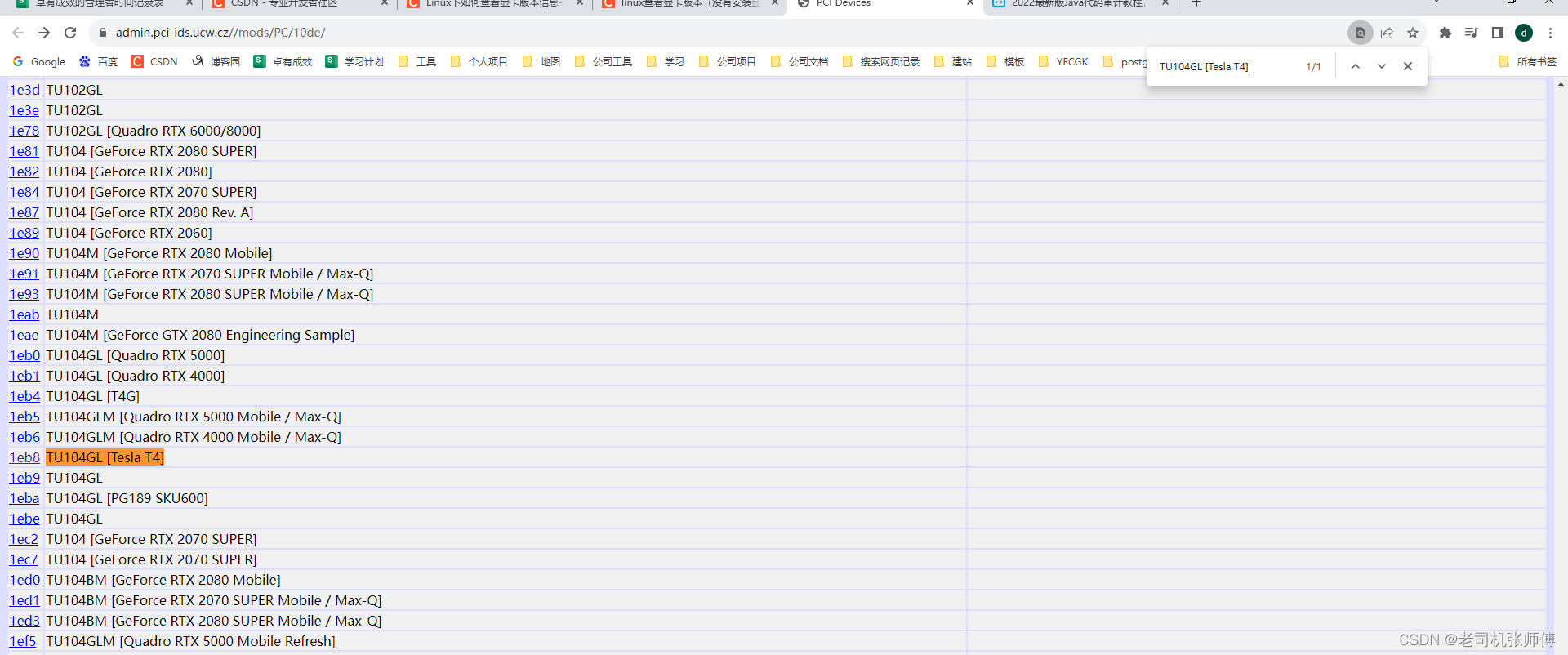Bookmark this page with the star

point(1413,33)
